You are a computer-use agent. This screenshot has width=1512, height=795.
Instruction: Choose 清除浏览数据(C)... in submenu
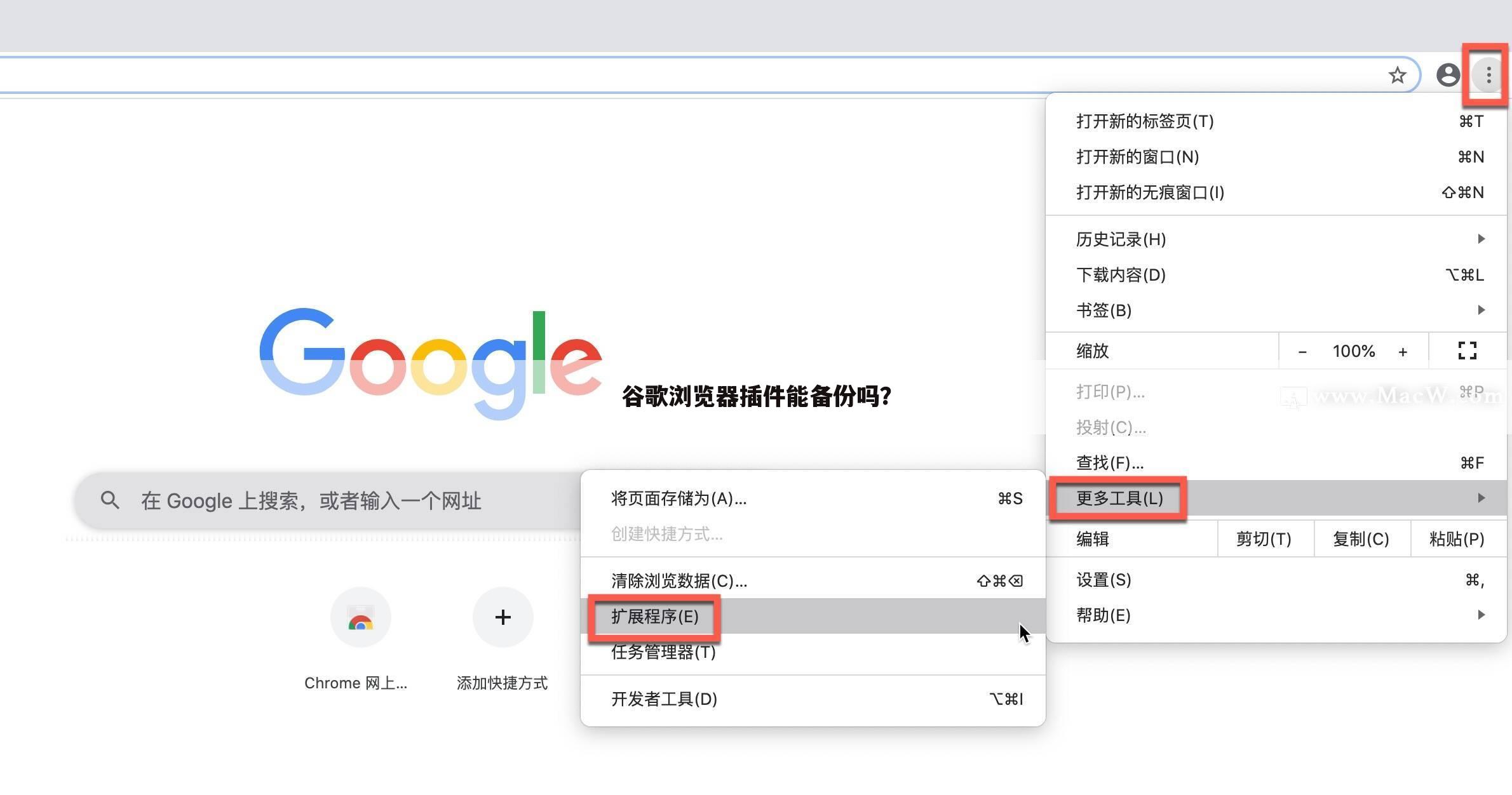pos(813,581)
